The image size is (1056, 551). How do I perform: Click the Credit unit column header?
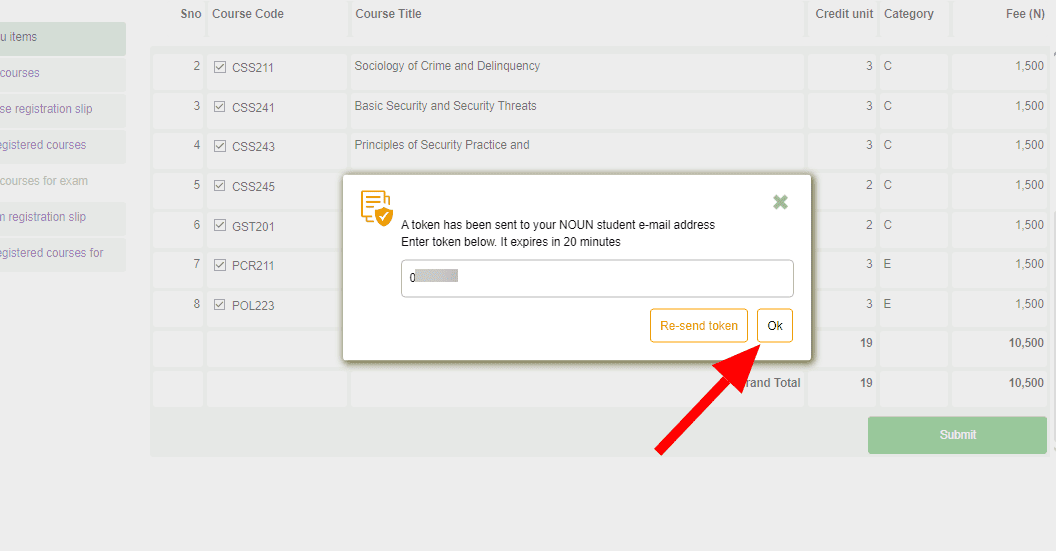(x=844, y=13)
